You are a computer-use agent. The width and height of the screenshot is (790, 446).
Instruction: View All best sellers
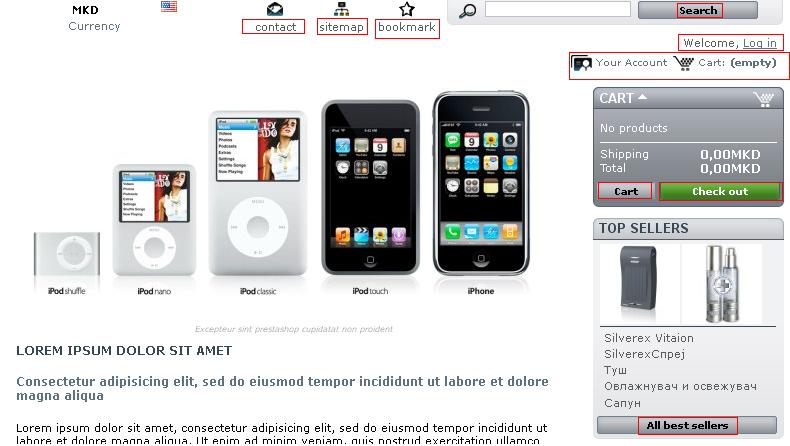click(x=687, y=425)
